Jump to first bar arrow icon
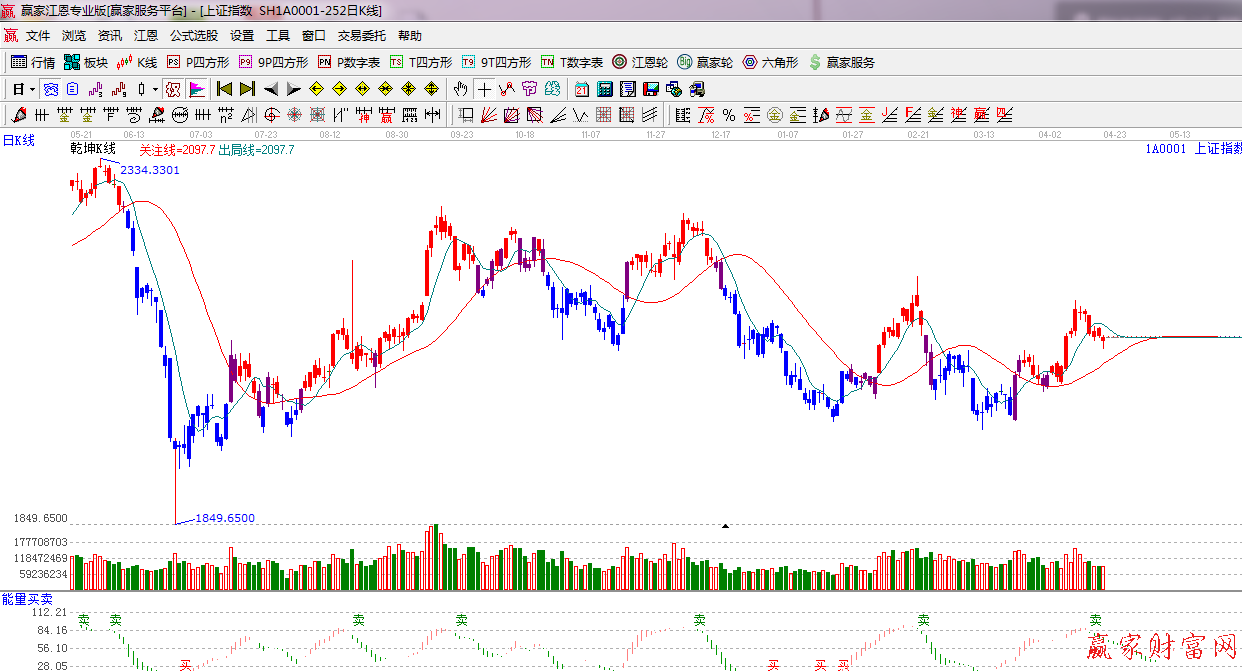1242x671 pixels. point(224,89)
